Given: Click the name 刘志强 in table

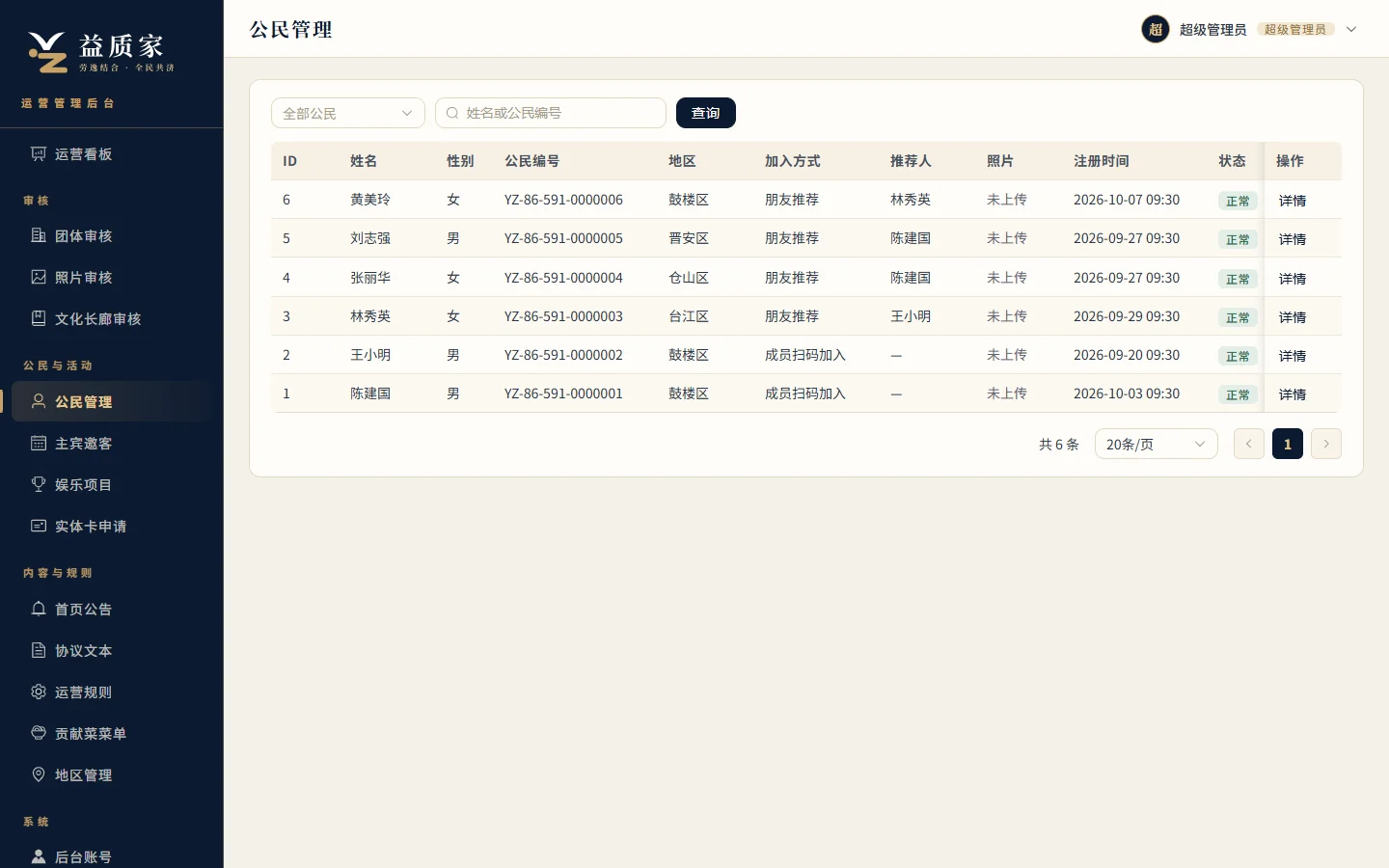Looking at the screenshot, I should click(x=370, y=238).
